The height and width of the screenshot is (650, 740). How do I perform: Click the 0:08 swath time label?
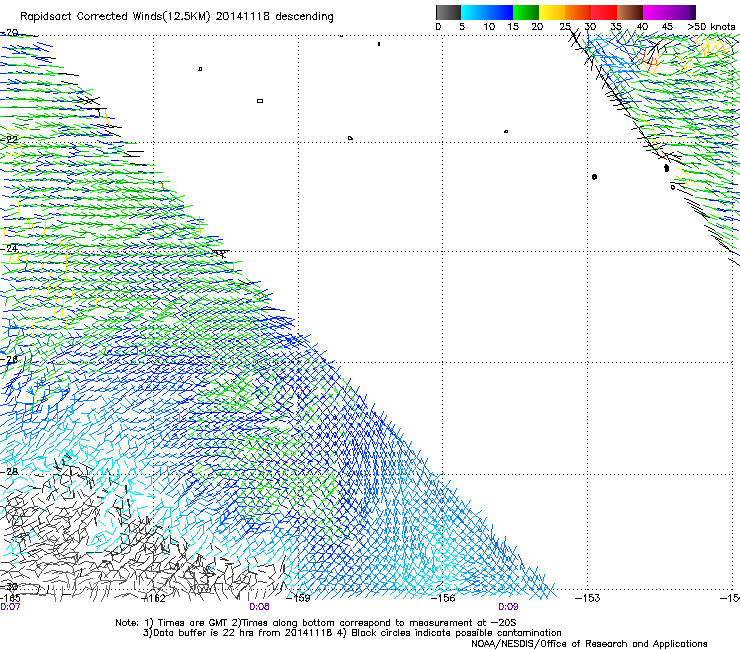click(259, 607)
